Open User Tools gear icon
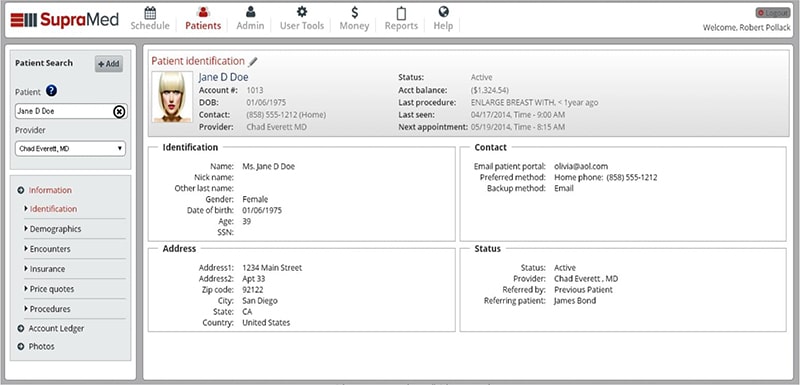 pyautogui.click(x=302, y=12)
